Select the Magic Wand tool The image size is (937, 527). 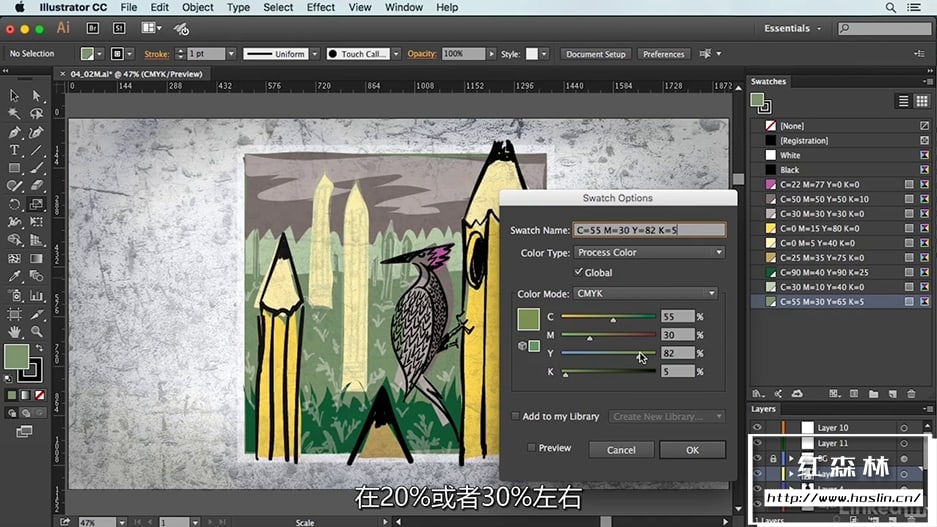point(14,114)
